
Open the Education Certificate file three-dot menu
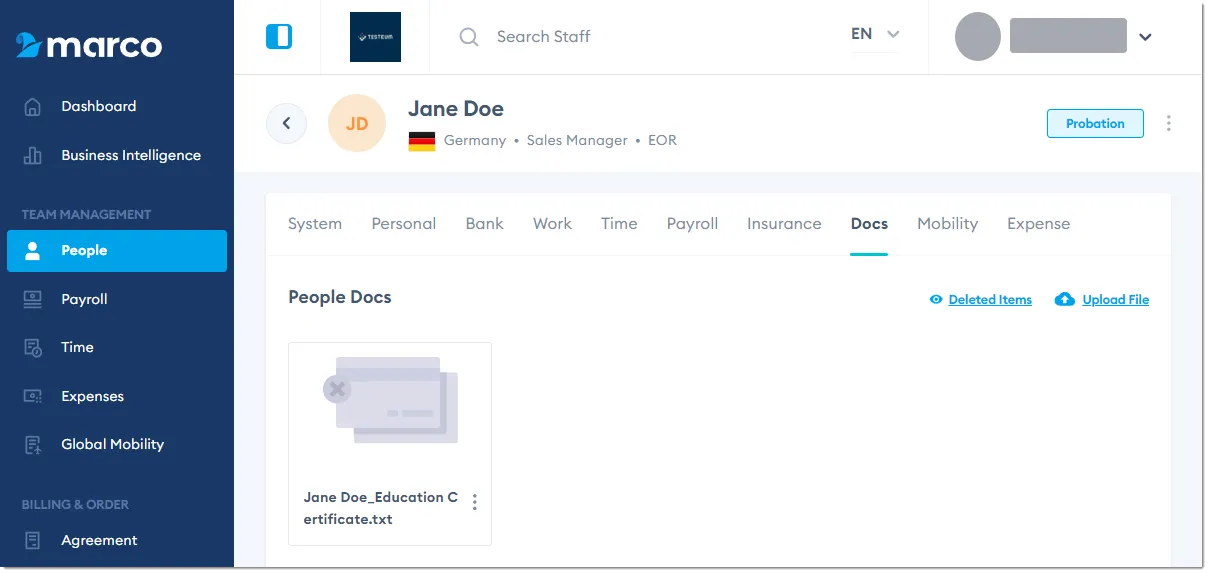click(x=475, y=502)
